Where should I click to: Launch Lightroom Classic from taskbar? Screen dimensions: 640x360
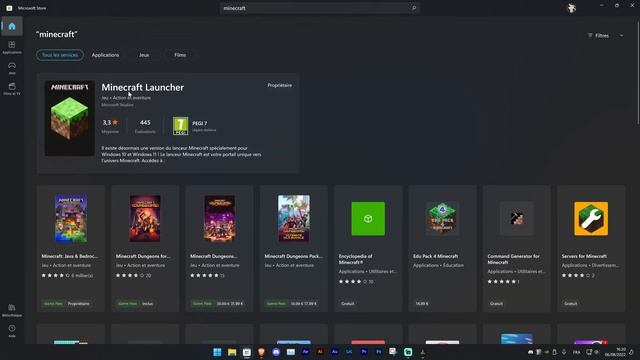(x=349, y=352)
